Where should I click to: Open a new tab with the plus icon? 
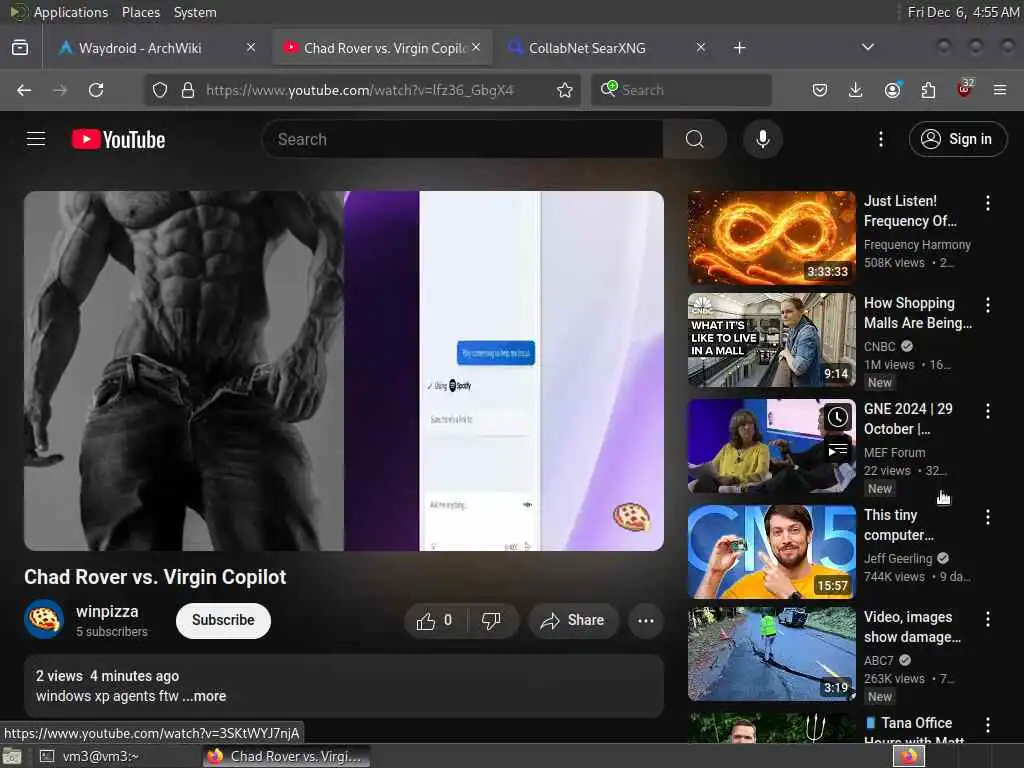point(739,48)
